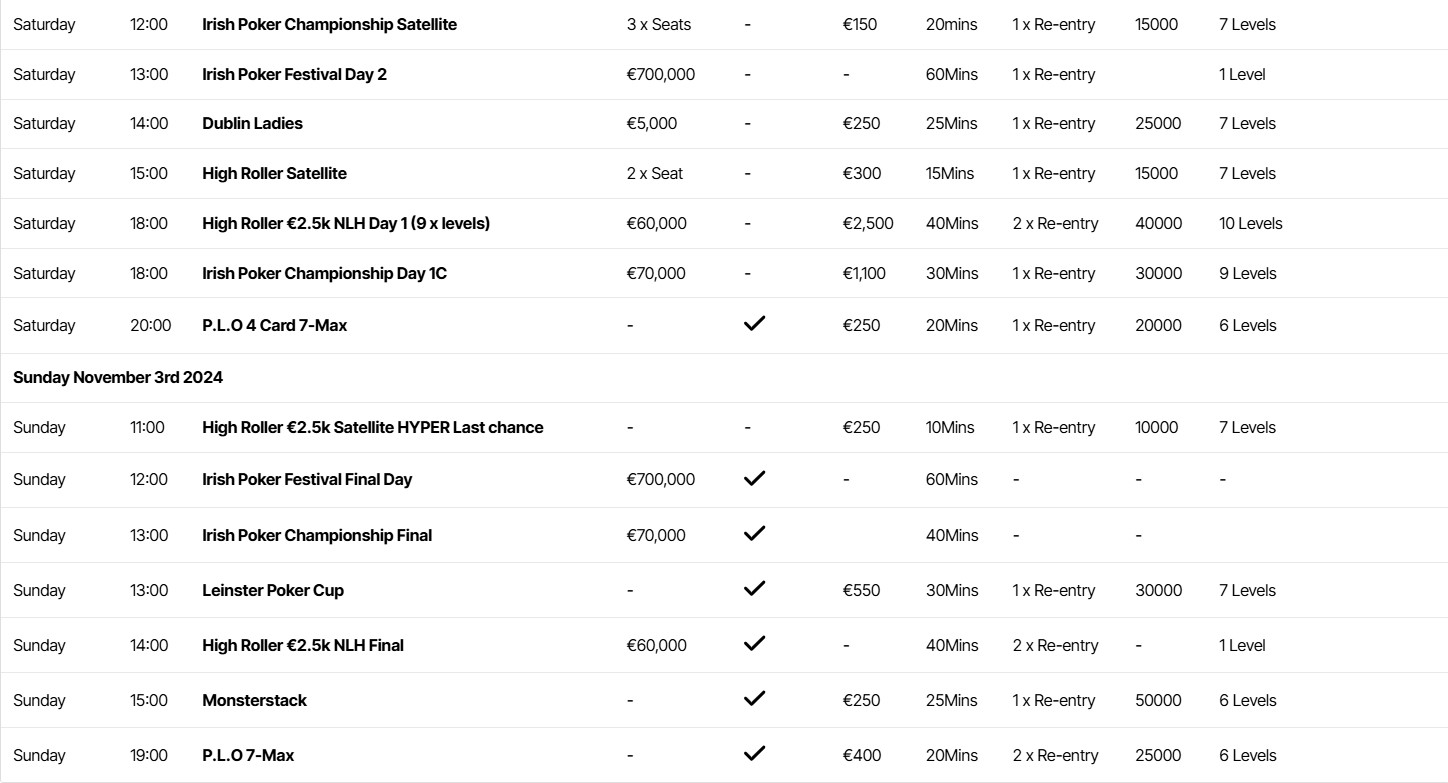The image size is (1448, 783).
Task: Click Leinster Poker Cup event name
Action: [272, 590]
